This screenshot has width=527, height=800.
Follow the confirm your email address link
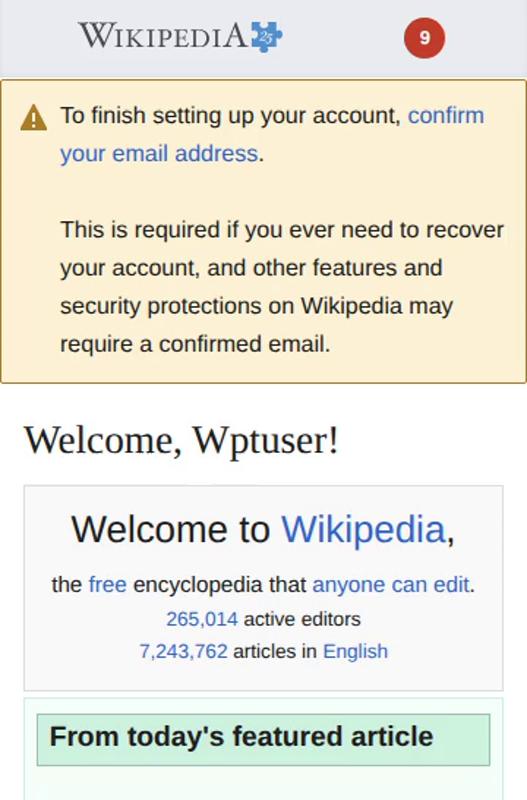click(272, 134)
